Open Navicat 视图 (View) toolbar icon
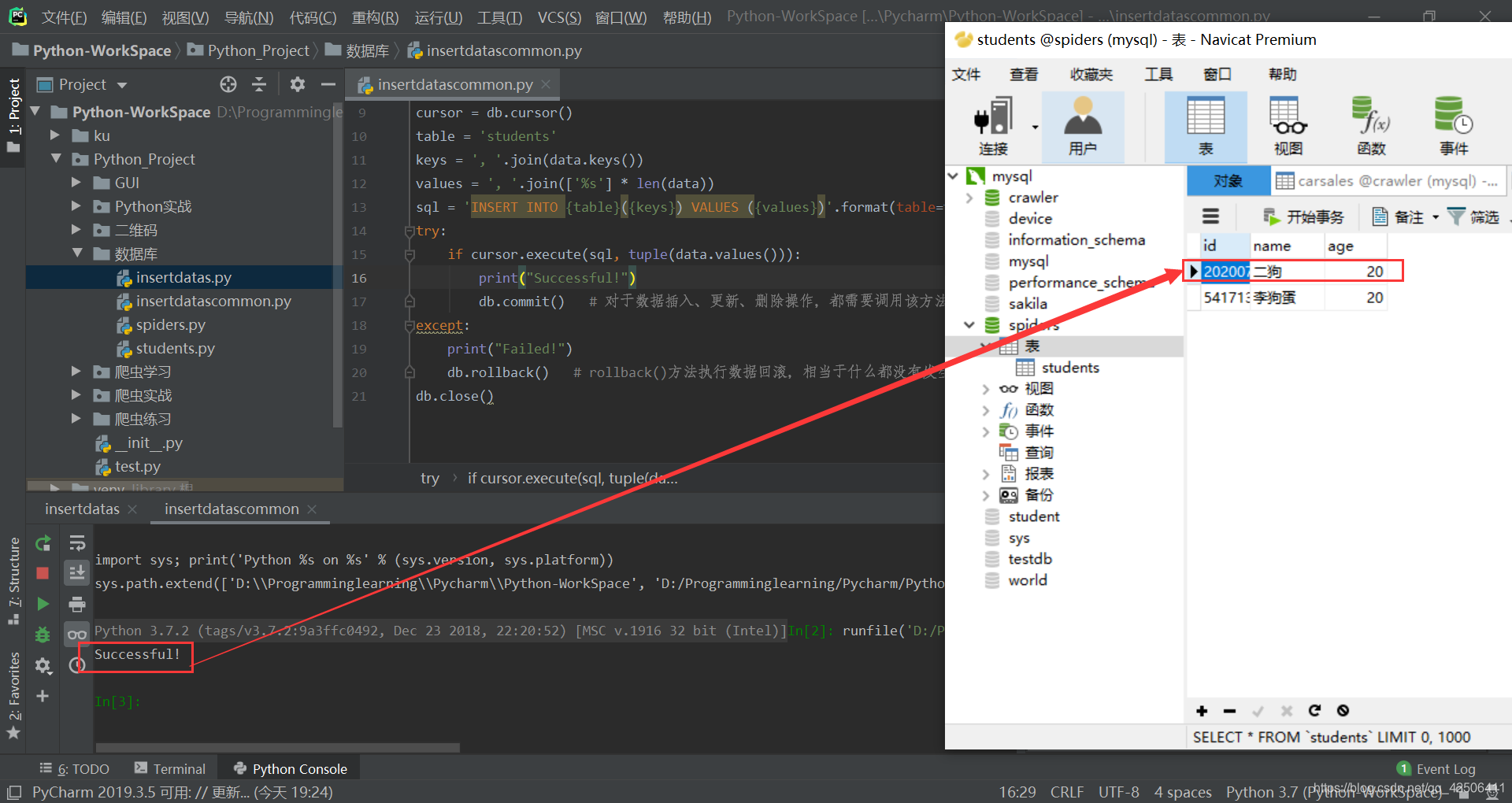 [x=1288, y=126]
